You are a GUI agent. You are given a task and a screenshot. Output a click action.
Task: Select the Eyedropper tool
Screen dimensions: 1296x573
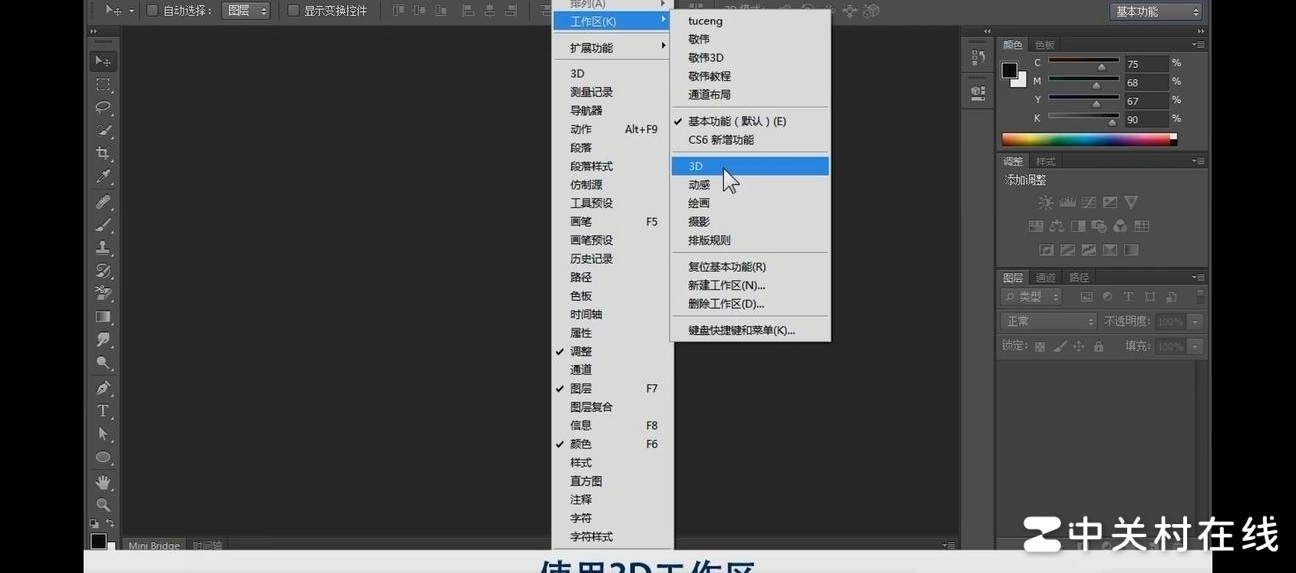[x=103, y=177]
